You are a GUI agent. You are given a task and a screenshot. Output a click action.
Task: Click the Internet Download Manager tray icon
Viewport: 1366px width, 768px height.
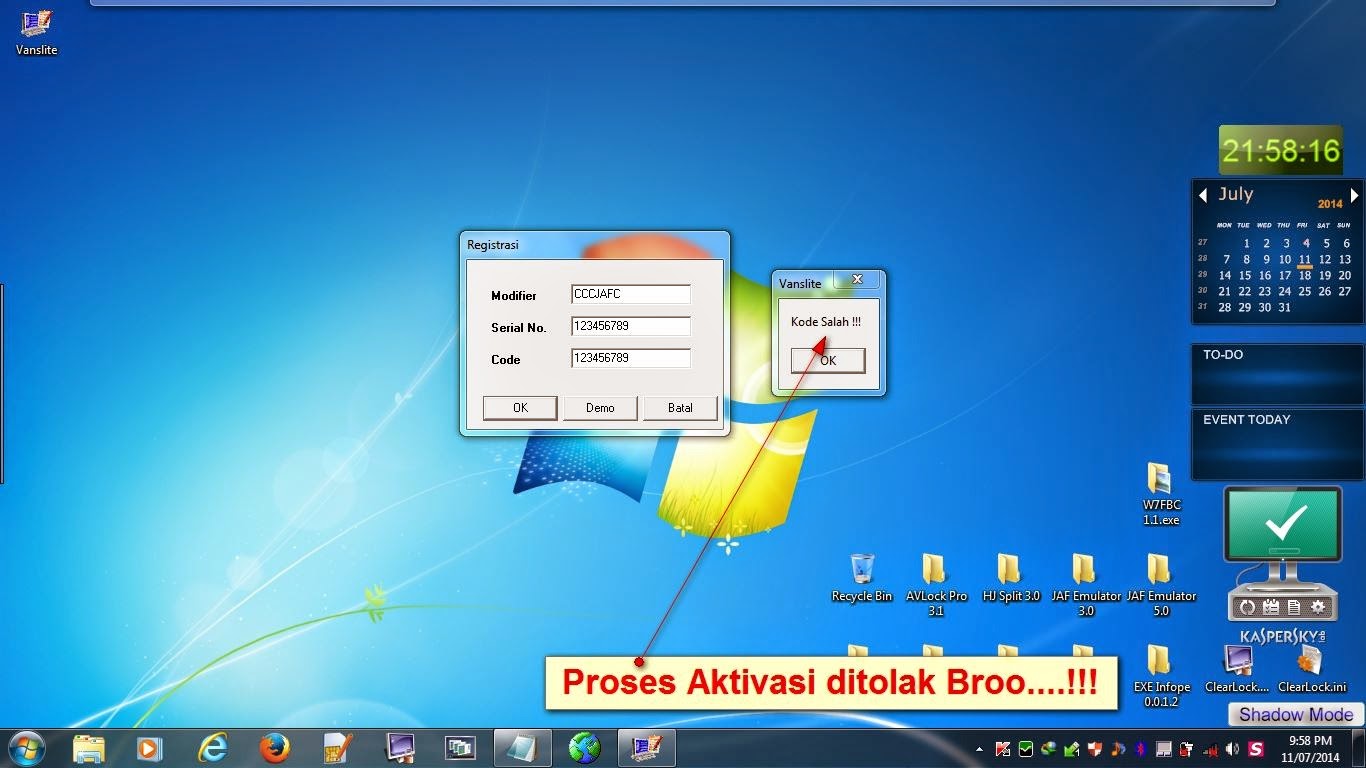[x=1049, y=749]
